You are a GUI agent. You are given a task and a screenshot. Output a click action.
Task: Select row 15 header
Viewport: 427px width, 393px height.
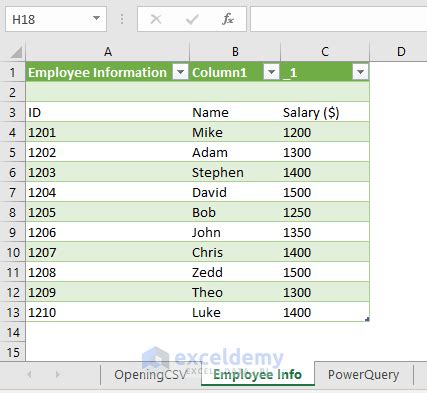pos(13,352)
